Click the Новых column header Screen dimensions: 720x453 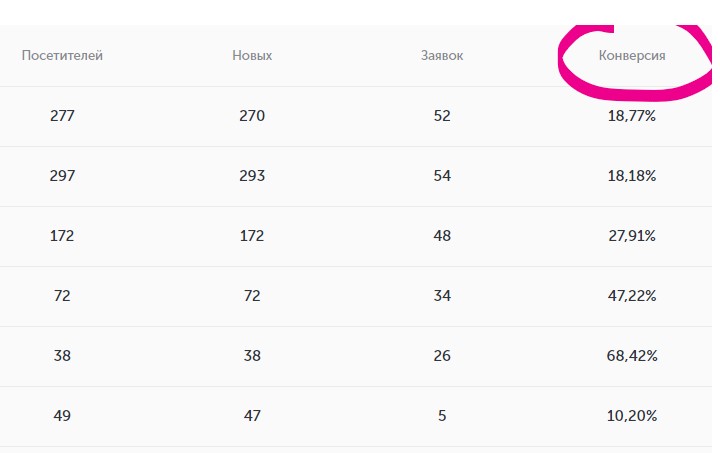tap(252, 56)
